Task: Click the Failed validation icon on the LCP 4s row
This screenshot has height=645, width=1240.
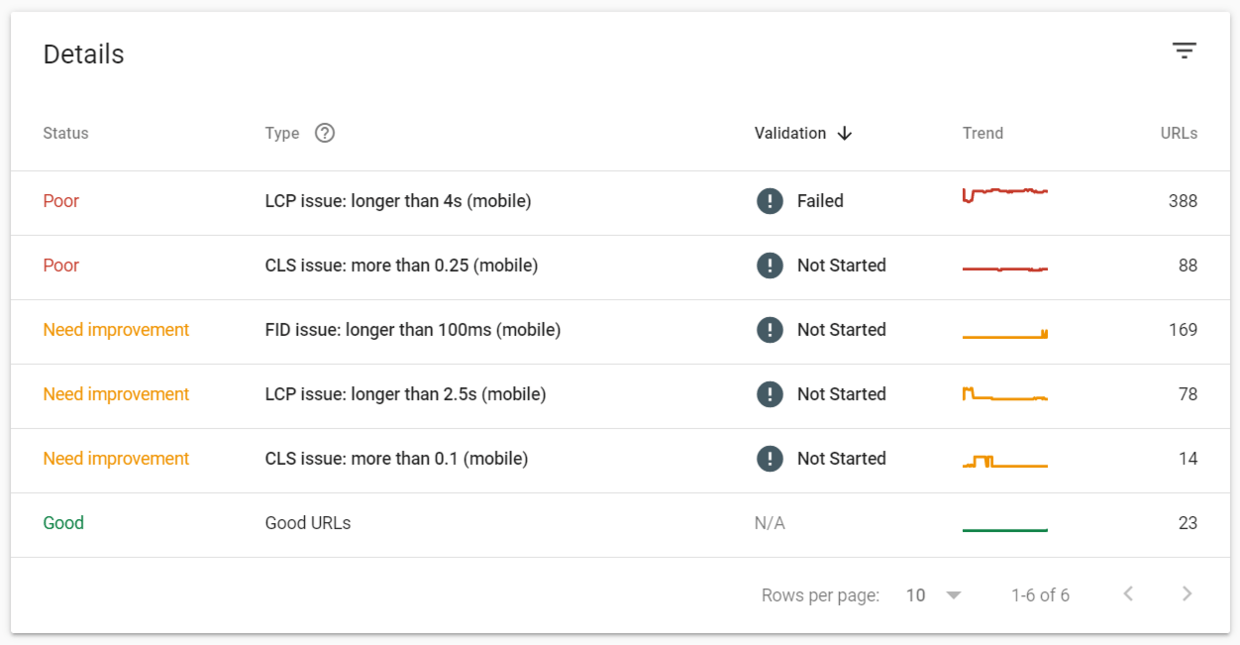Action: [x=769, y=201]
